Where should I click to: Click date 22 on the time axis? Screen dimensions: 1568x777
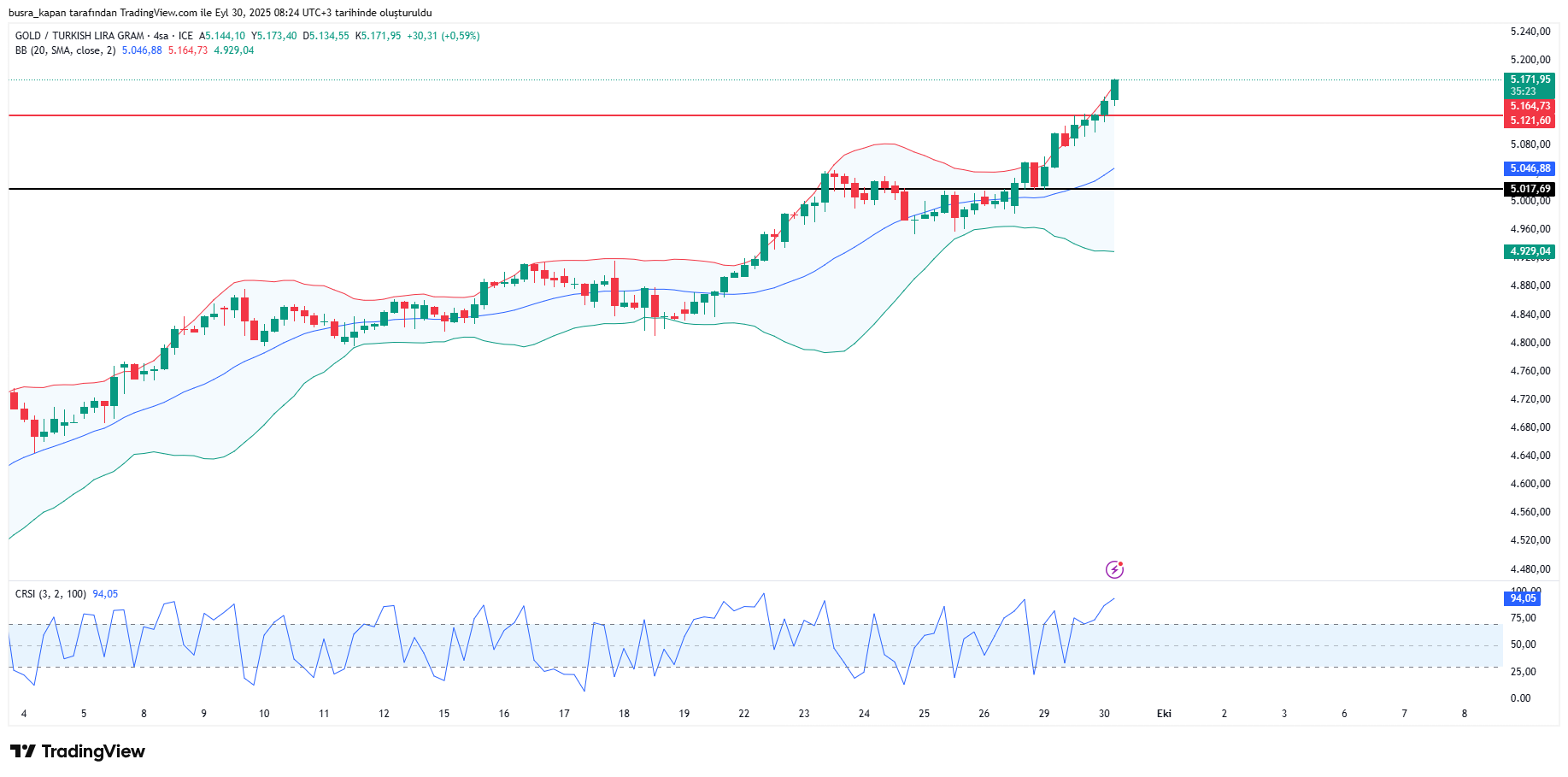(x=743, y=714)
